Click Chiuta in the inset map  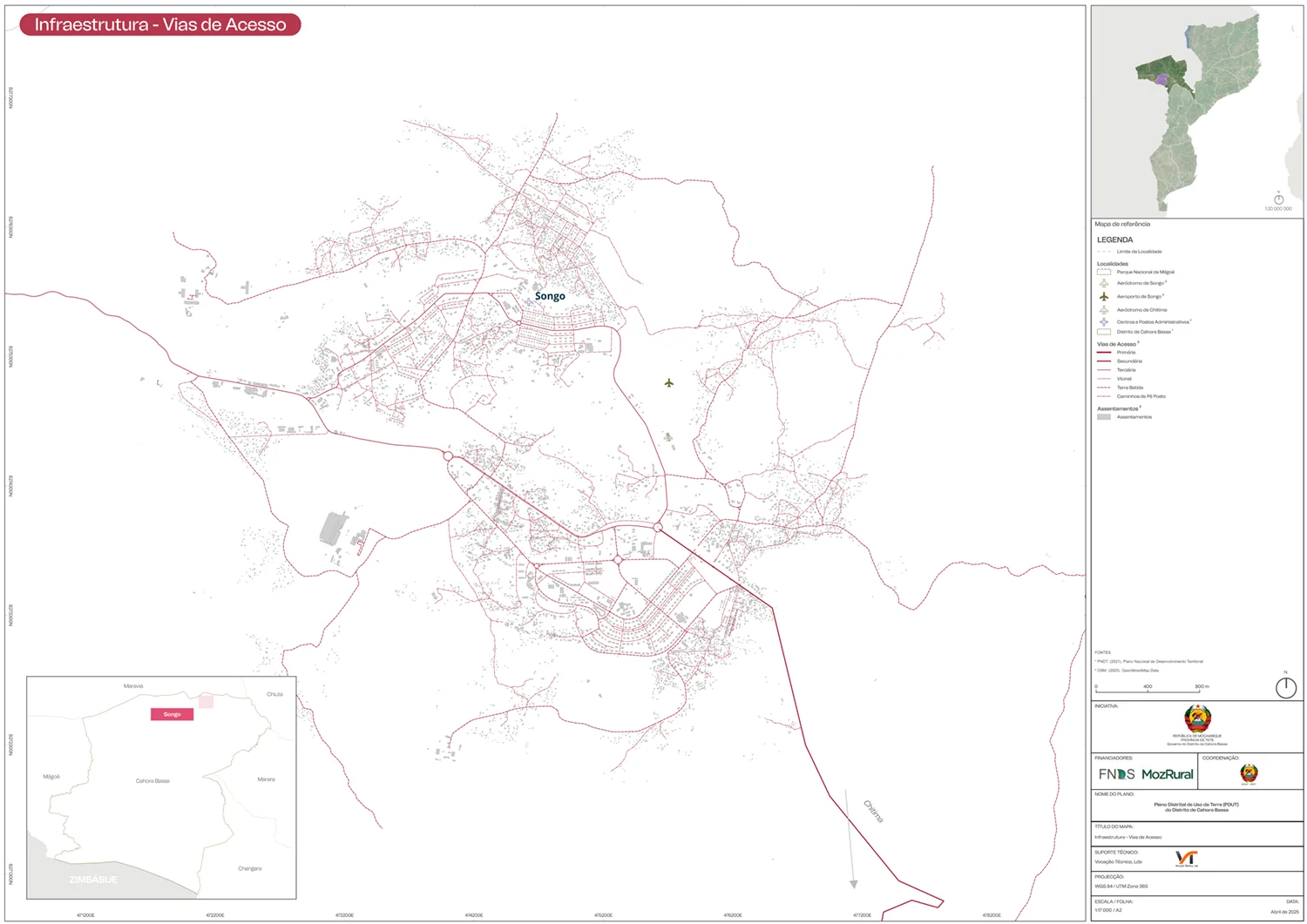pos(274,694)
